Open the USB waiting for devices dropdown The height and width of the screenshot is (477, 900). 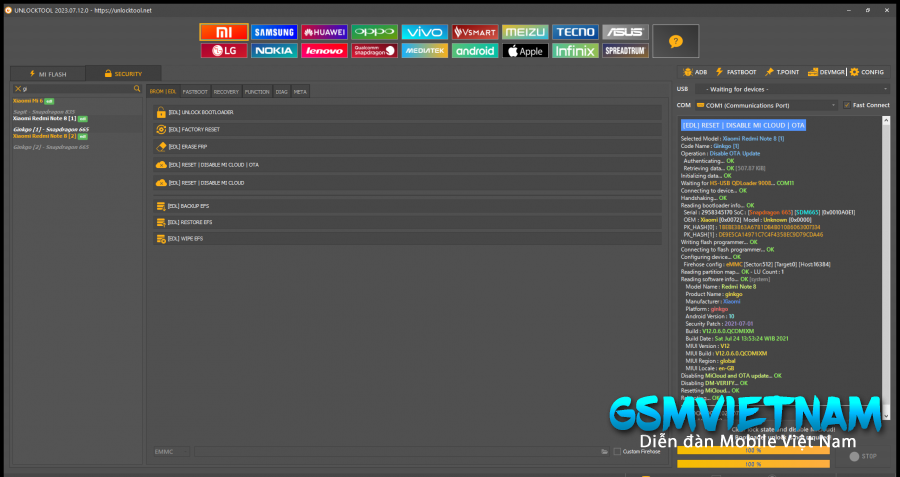(x=792, y=89)
